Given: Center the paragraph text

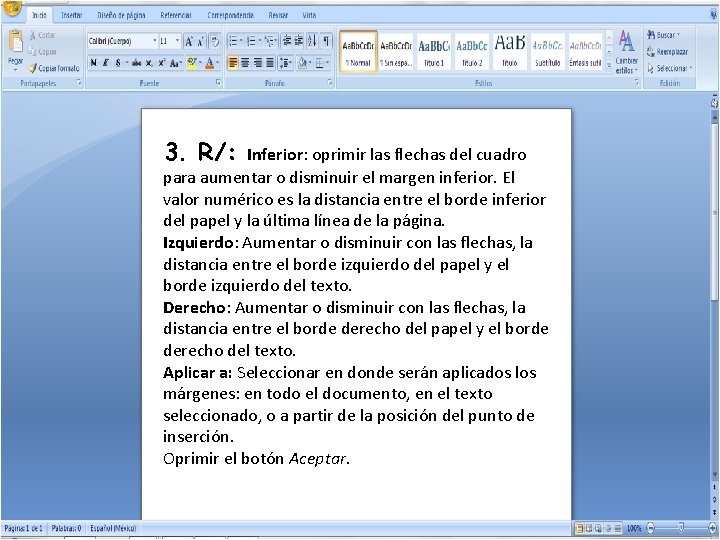Looking at the screenshot, I should tap(245, 63).
